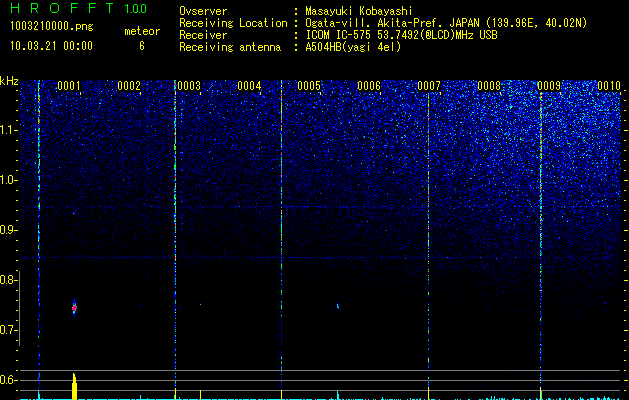Click the 0.9 frequency axis label

click(x=8, y=230)
